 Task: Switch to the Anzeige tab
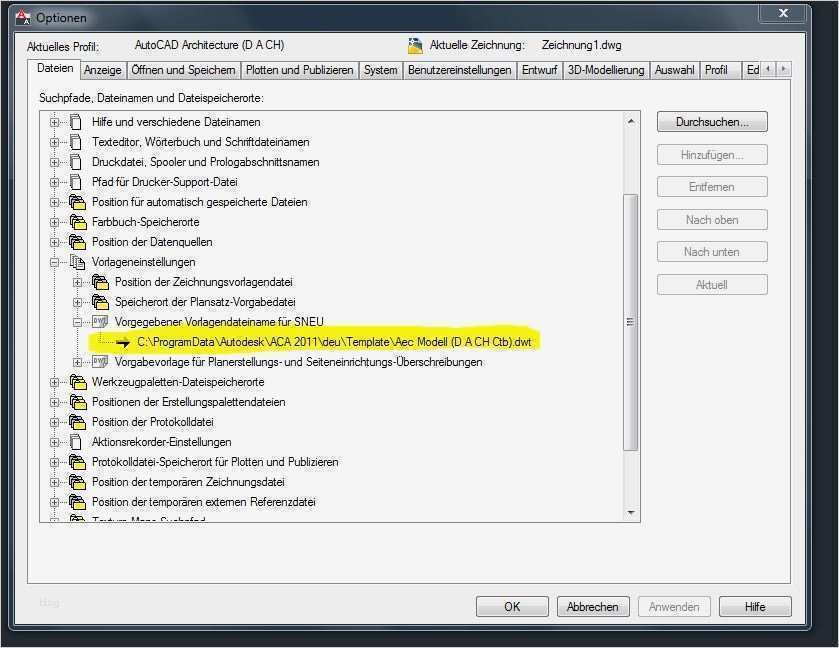[103, 70]
